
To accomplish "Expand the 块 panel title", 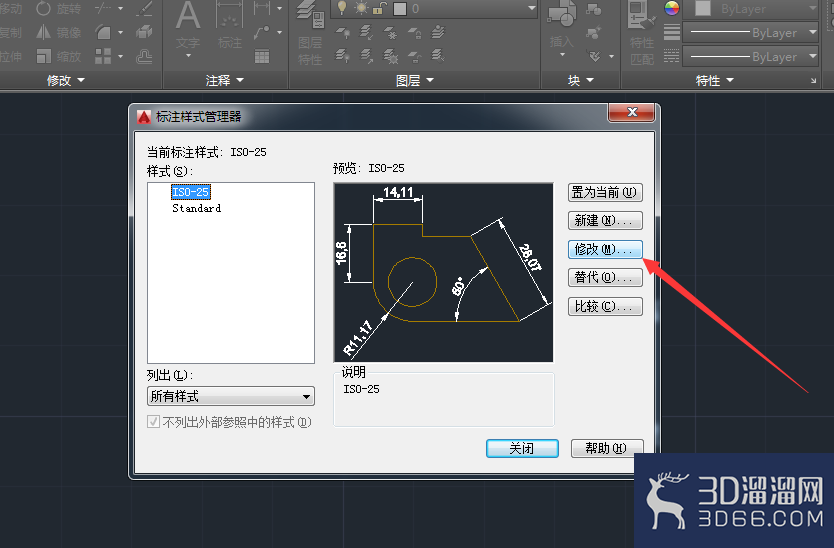I will pyautogui.click(x=580, y=80).
